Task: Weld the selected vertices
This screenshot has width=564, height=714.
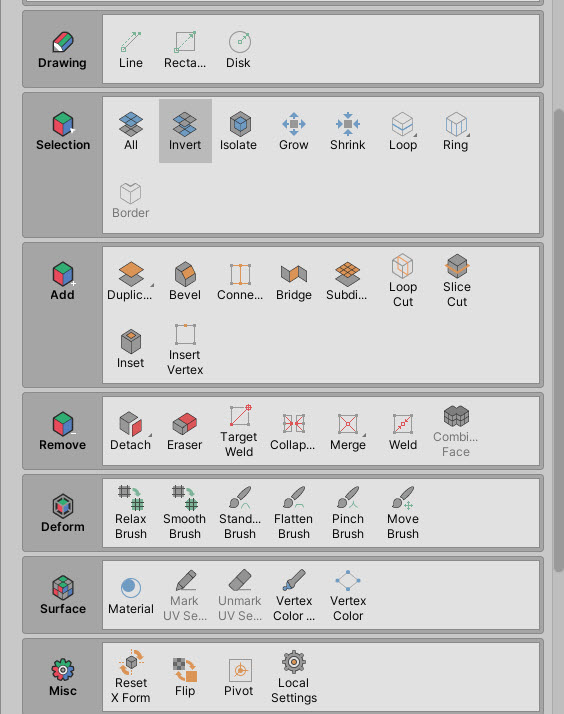Action: pos(403,431)
